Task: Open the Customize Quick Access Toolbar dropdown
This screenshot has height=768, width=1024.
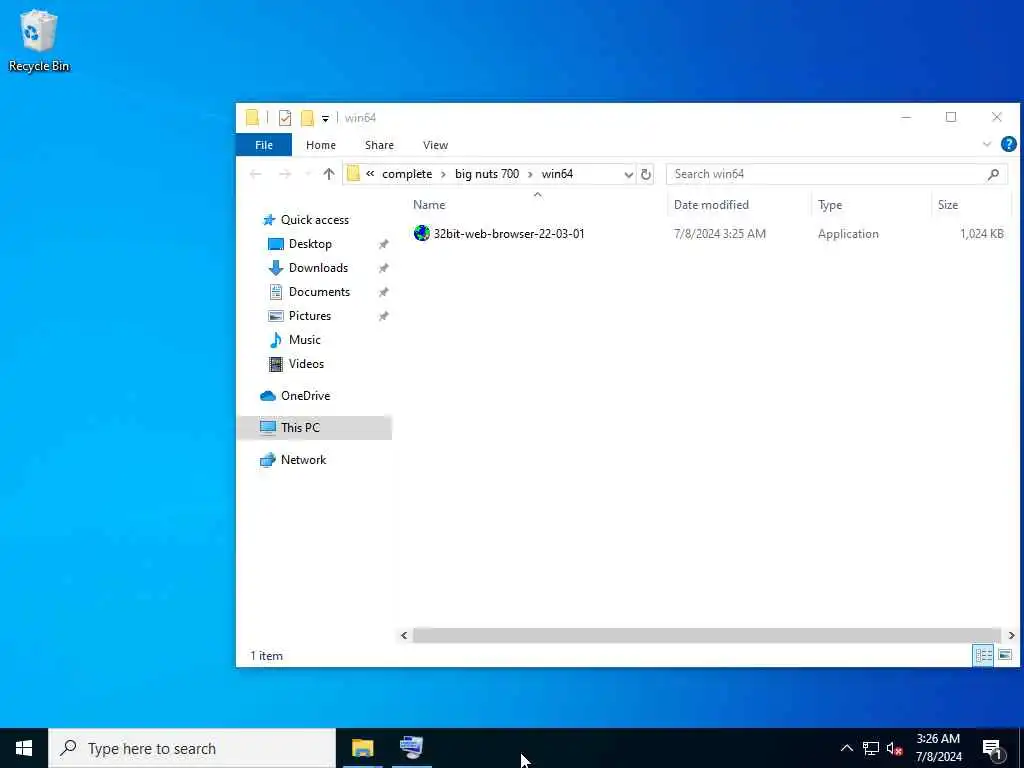Action: (325, 119)
